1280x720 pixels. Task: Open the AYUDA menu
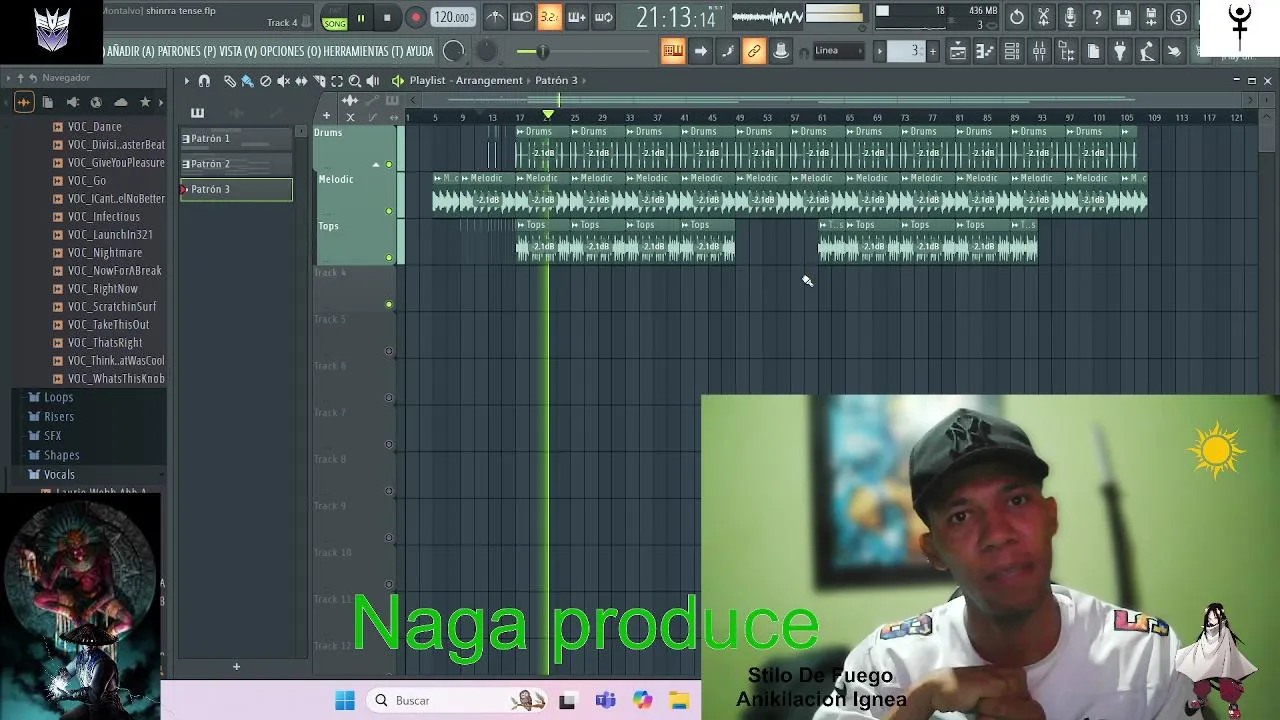click(420, 51)
